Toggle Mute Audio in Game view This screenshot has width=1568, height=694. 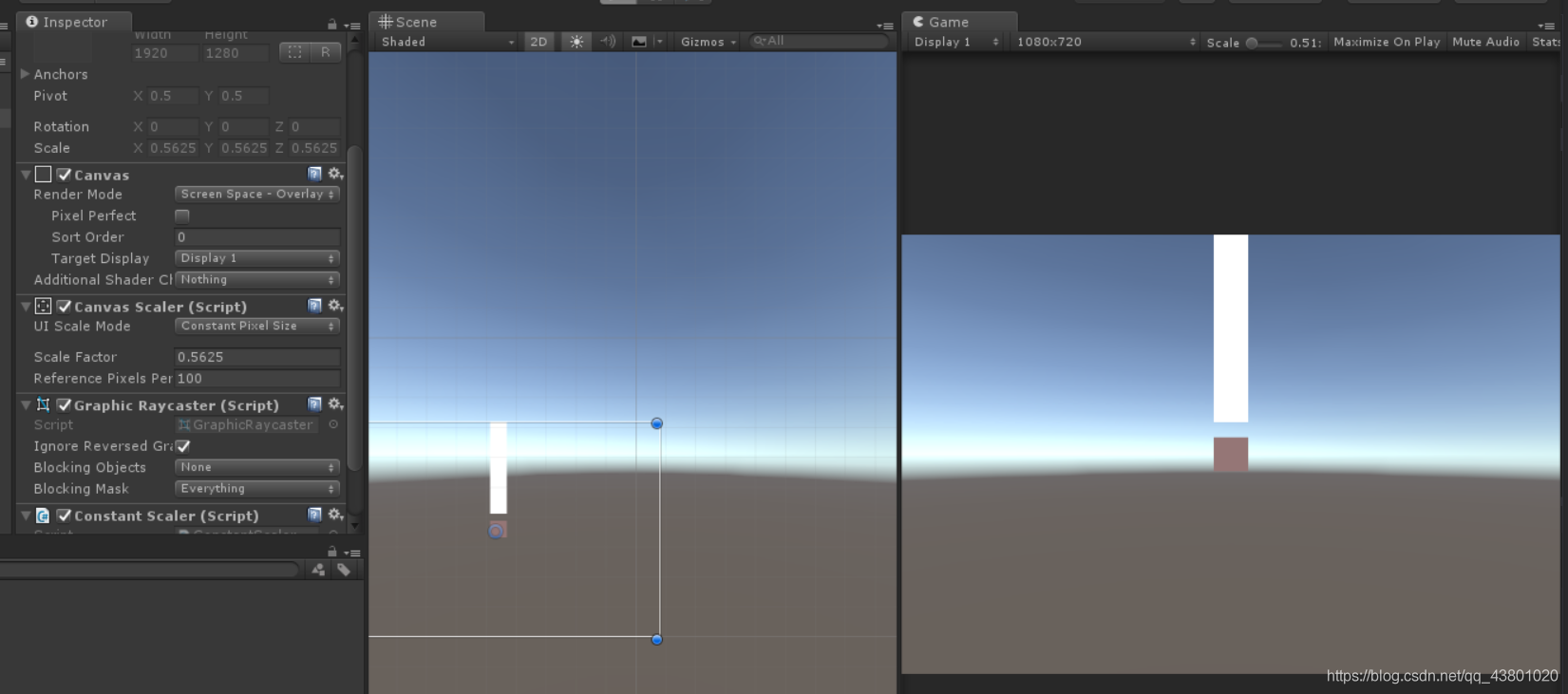point(1485,42)
